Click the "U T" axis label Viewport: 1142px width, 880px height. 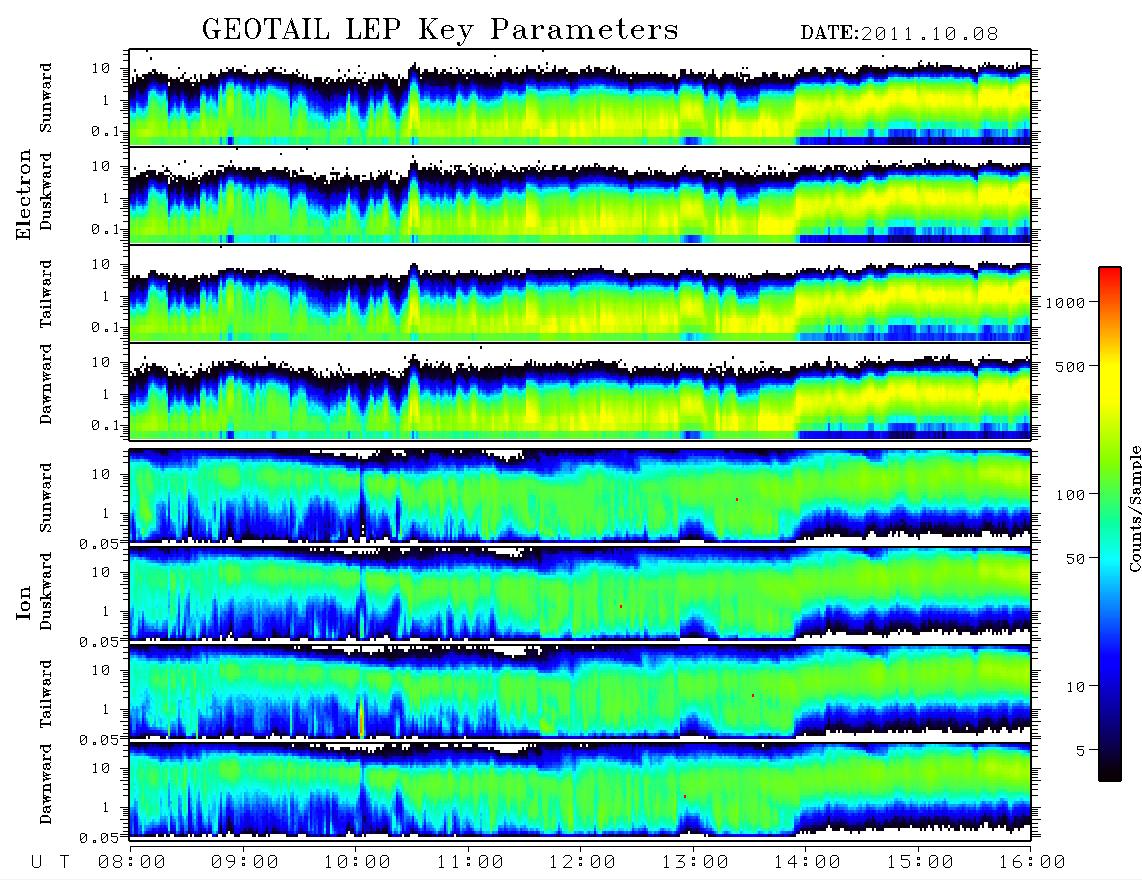tap(50, 863)
